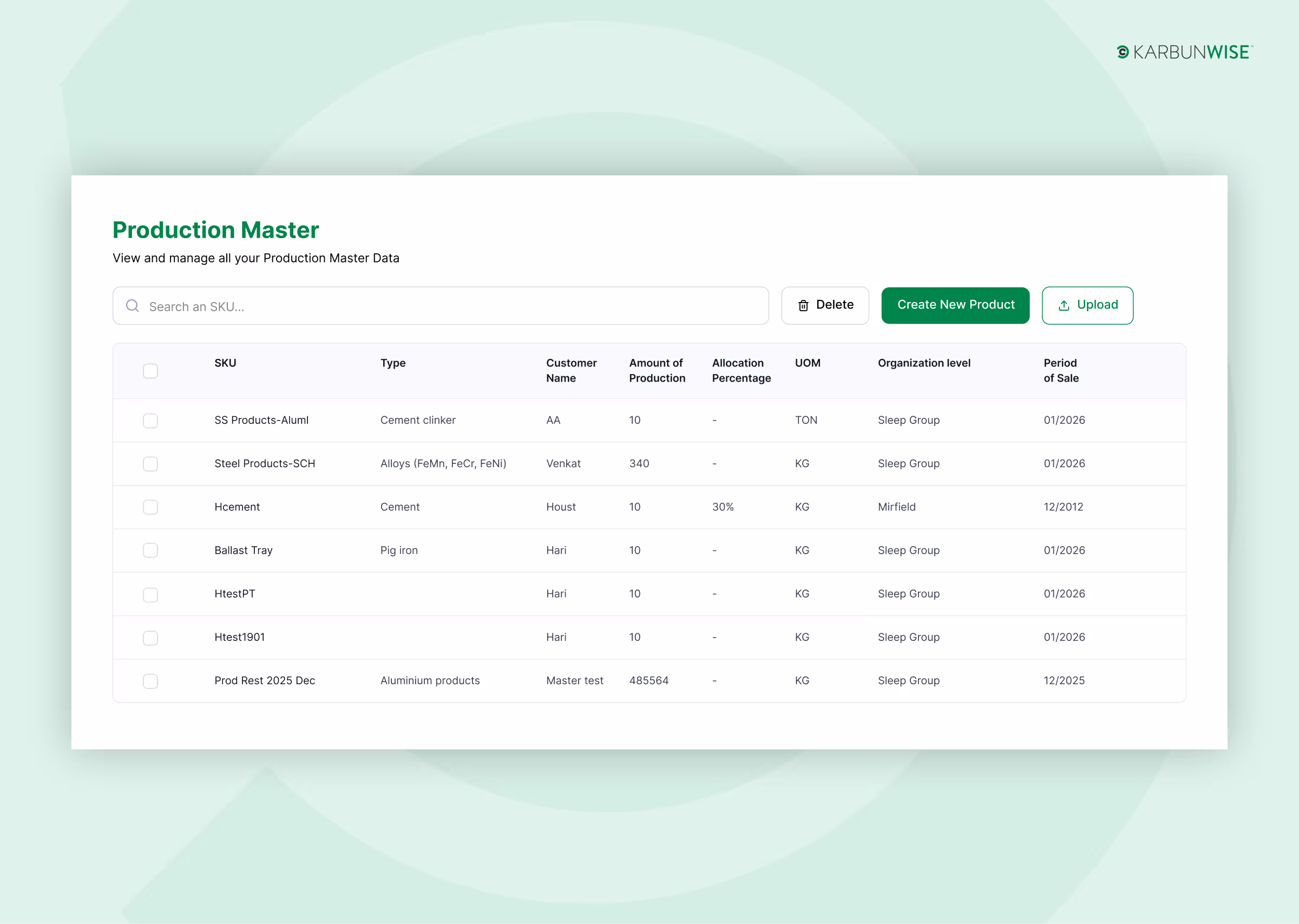Image resolution: width=1299 pixels, height=924 pixels.
Task: Click the Create New Product button
Action: [x=955, y=305]
